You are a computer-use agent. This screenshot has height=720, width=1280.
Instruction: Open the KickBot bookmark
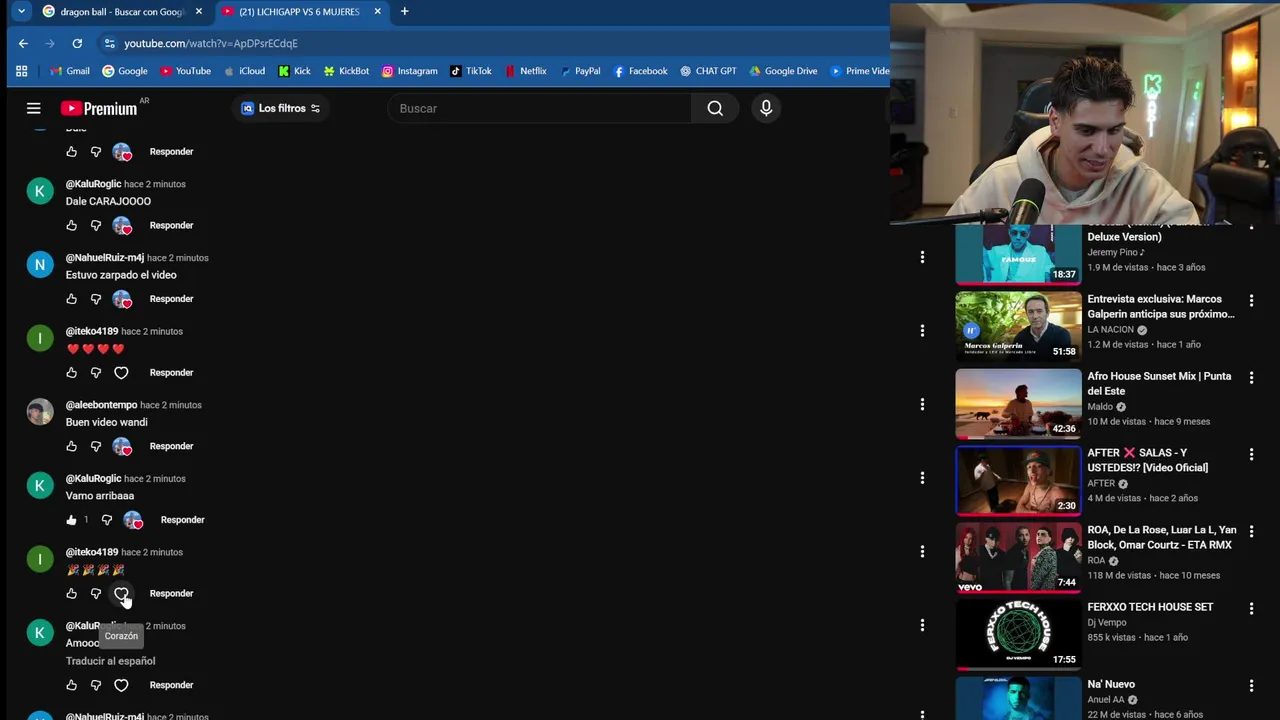click(346, 71)
